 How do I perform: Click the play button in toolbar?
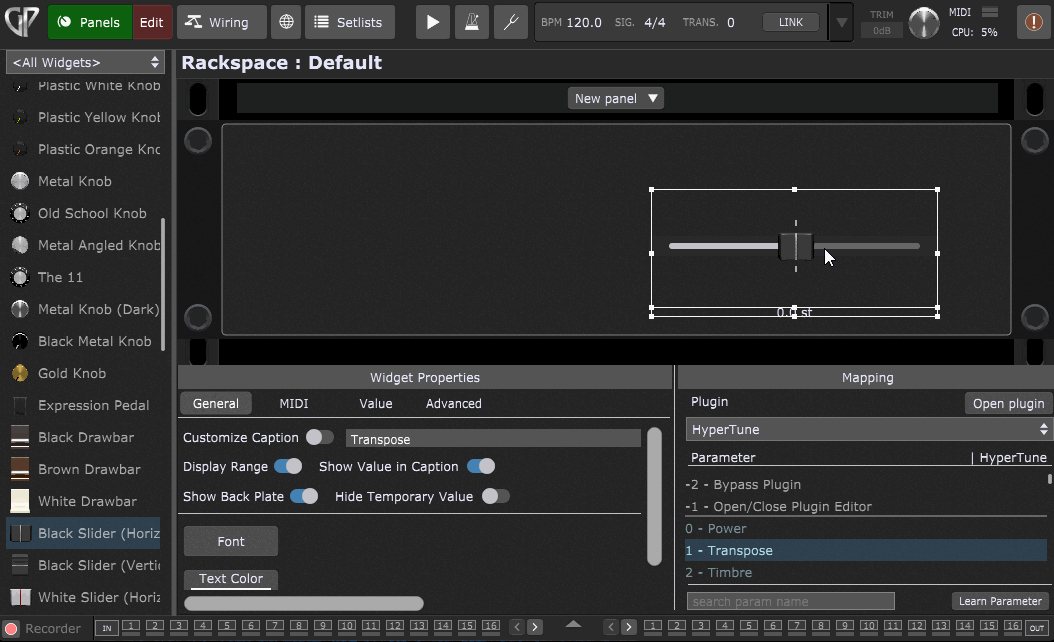432,22
